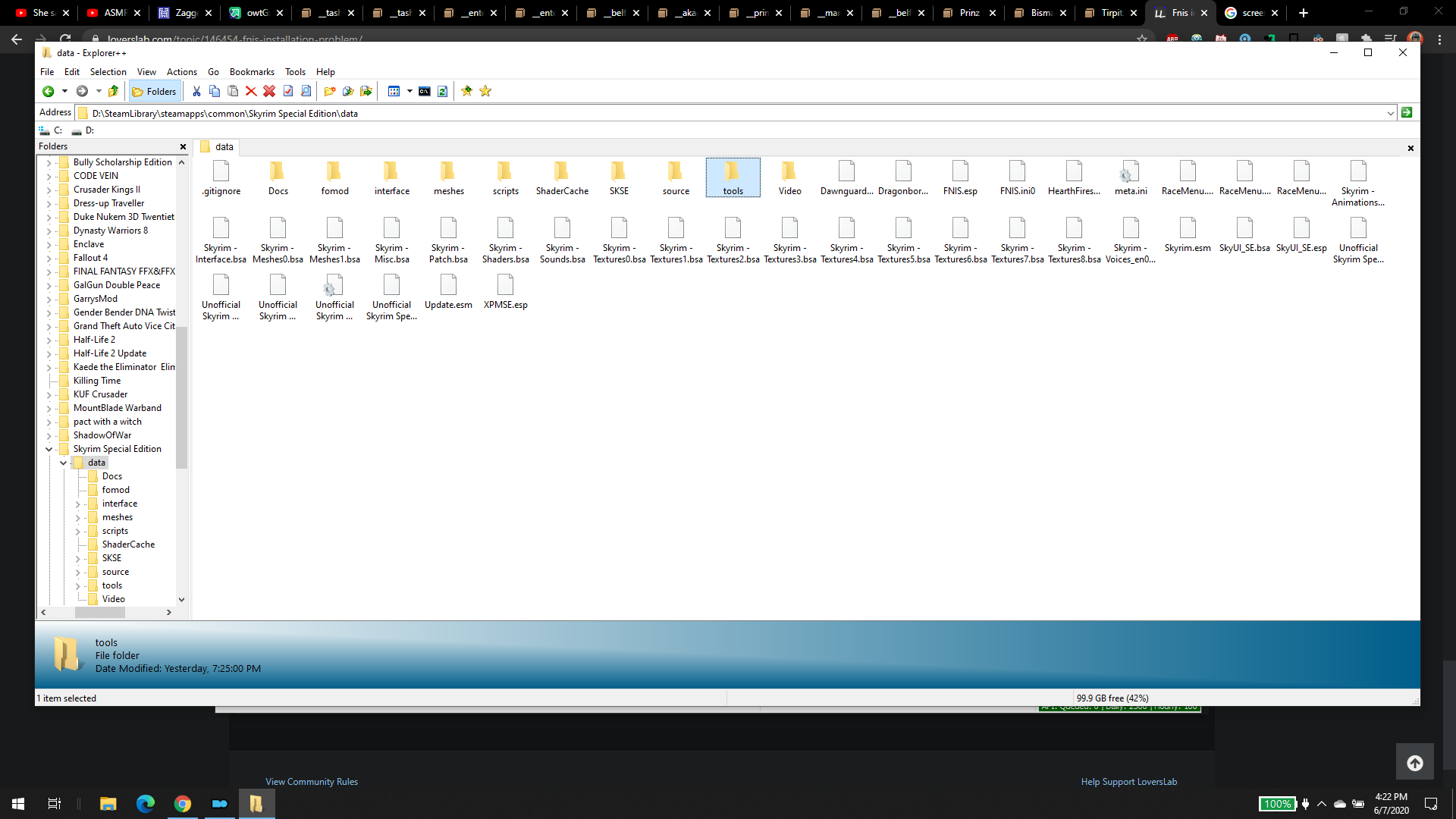Select the scripts folder in file view
1456x819 pixels.
pos(505,179)
